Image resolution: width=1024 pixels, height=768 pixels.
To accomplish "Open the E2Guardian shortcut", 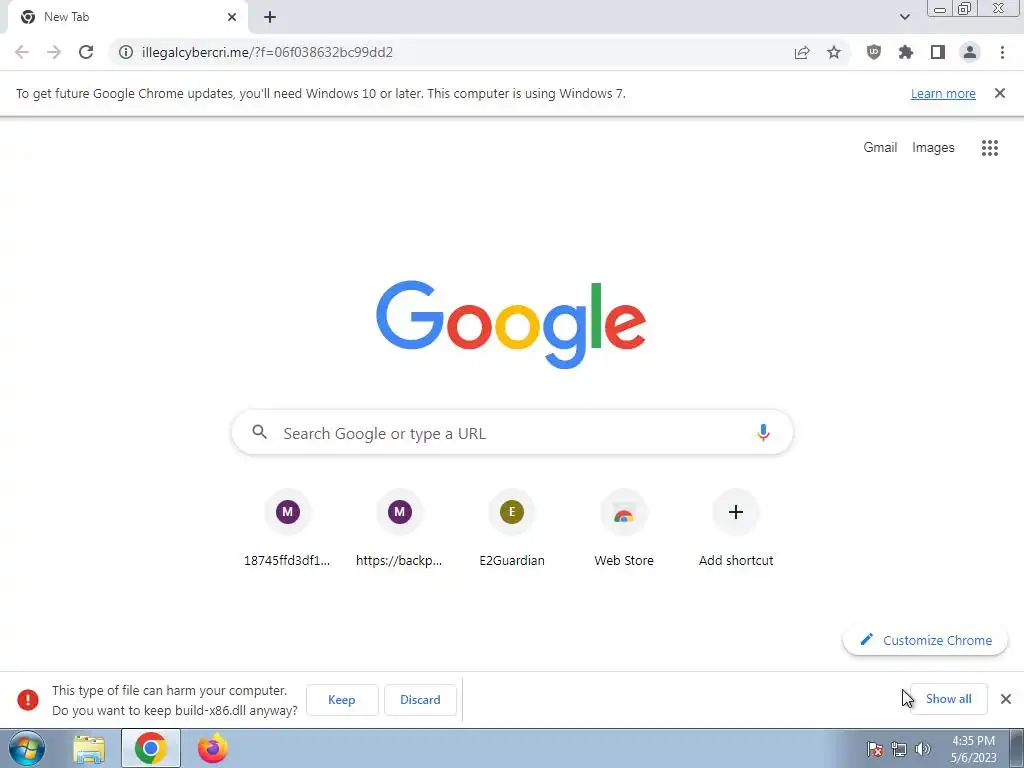I will click(512, 529).
